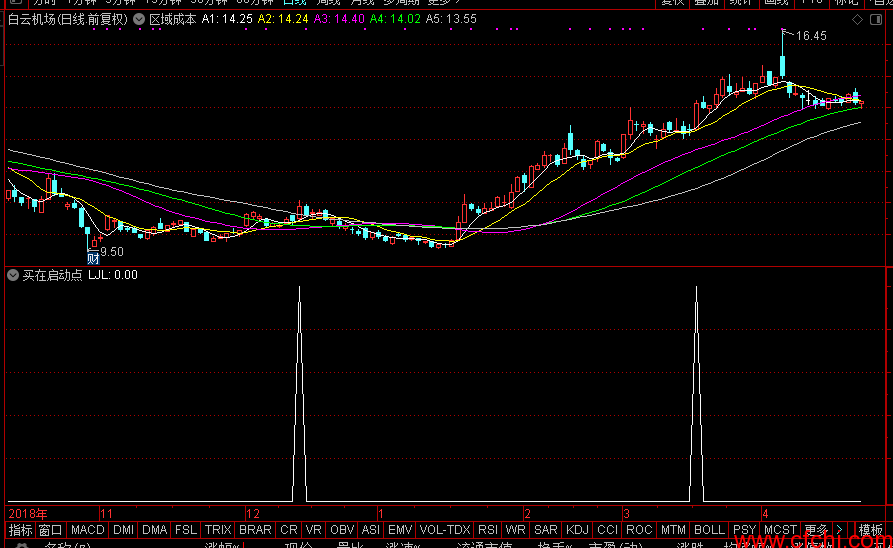The height and width of the screenshot is (548, 893).
Task: Click the 模板 template button
Action: (x=871, y=530)
